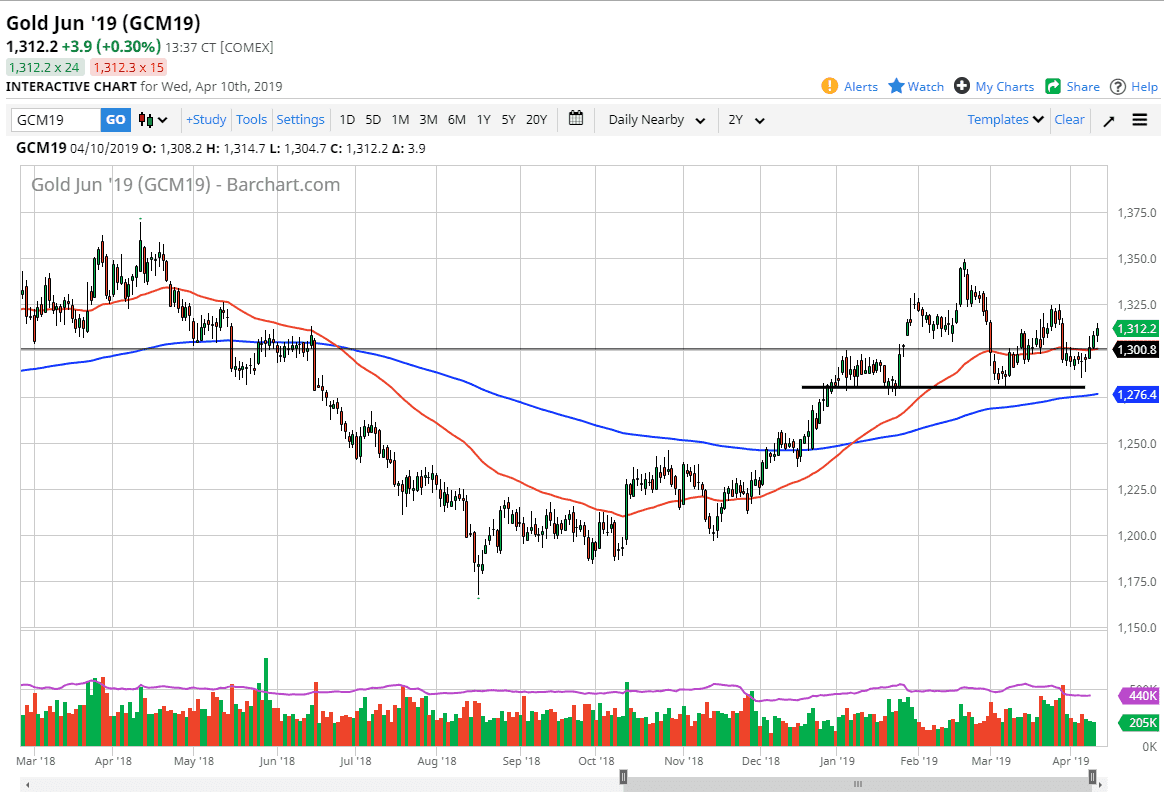
Task: Open the hamburger menu icon
Action: pyautogui.click(x=1140, y=120)
